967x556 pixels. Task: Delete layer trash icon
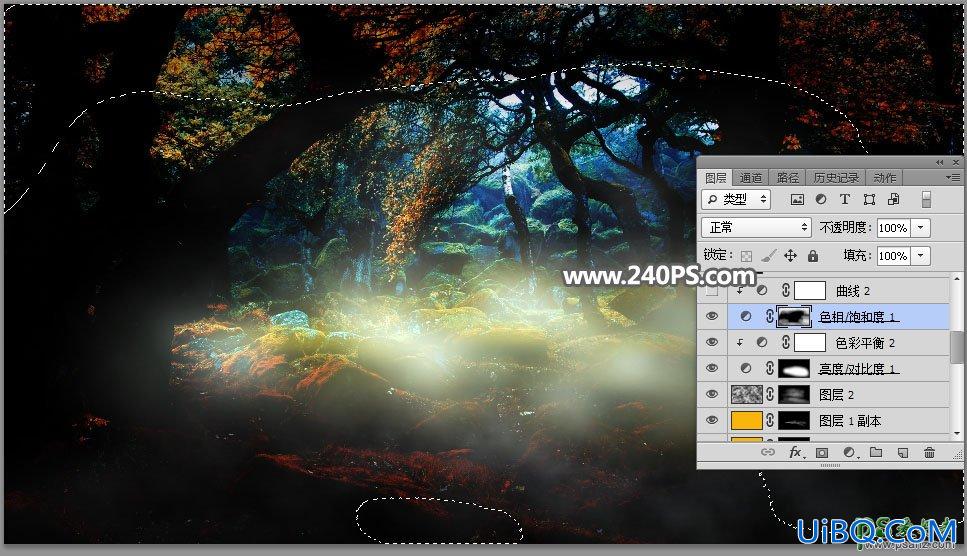click(x=929, y=452)
